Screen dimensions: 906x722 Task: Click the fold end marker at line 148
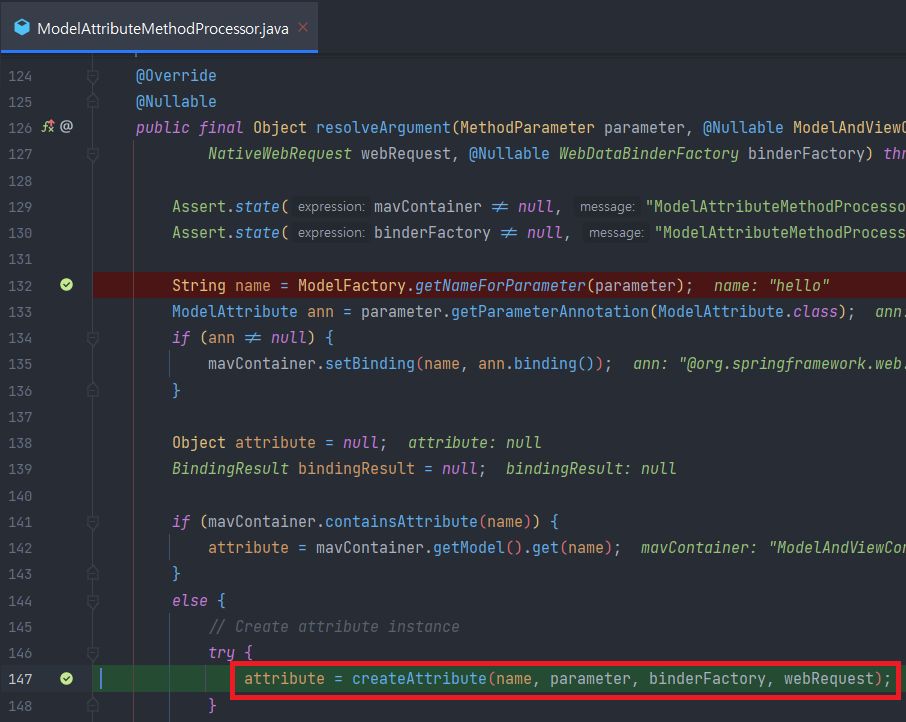pyautogui.click(x=92, y=705)
